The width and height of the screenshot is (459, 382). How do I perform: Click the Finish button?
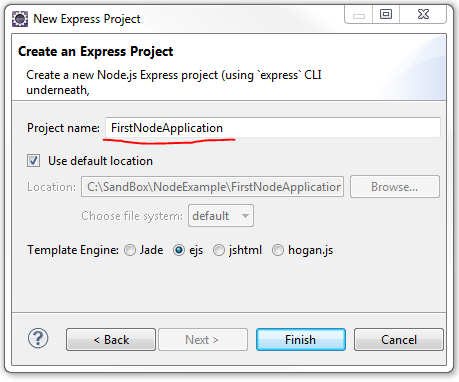[301, 340]
